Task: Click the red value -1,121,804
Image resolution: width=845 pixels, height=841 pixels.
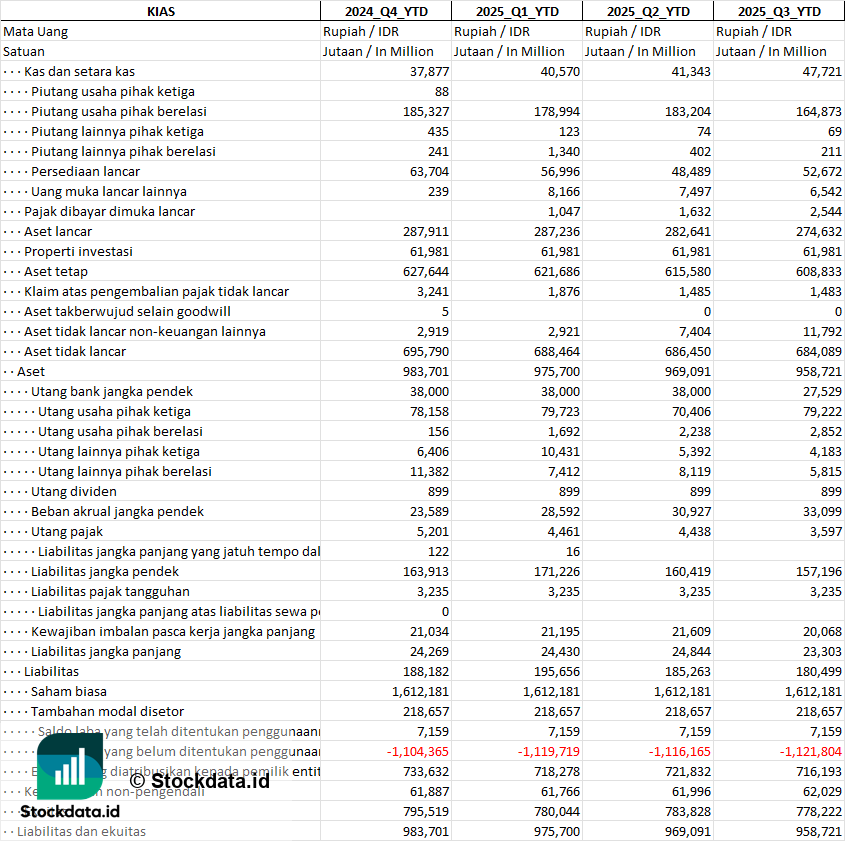Action: click(x=811, y=752)
